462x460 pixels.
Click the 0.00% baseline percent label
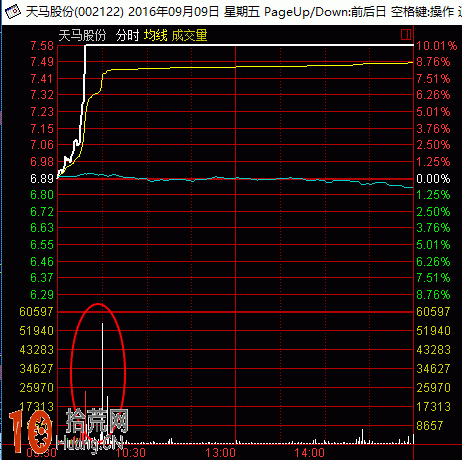(433, 179)
